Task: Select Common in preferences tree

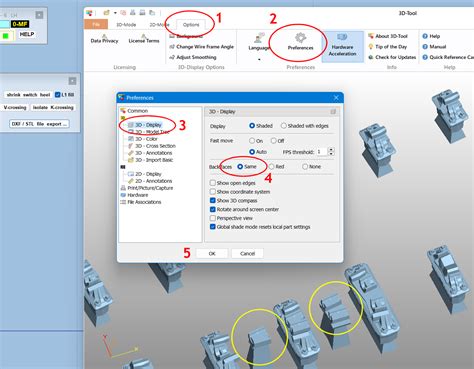Action: 134,111
